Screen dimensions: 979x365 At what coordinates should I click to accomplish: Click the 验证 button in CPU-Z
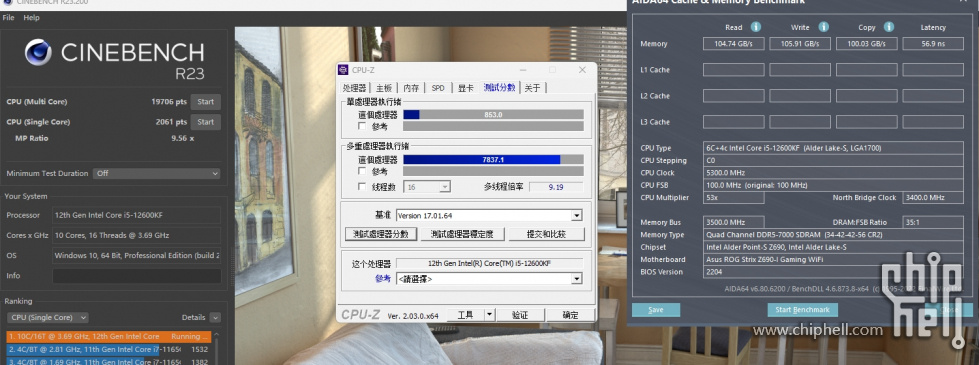520,315
